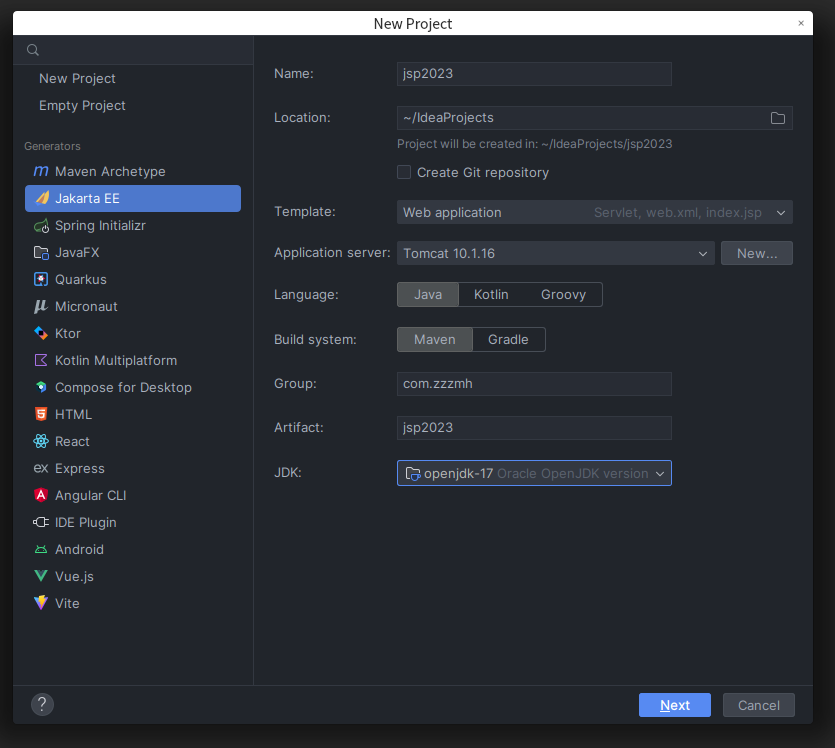
Task: Select the Spring Initializr icon
Action: pyautogui.click(x=41, y=226)
